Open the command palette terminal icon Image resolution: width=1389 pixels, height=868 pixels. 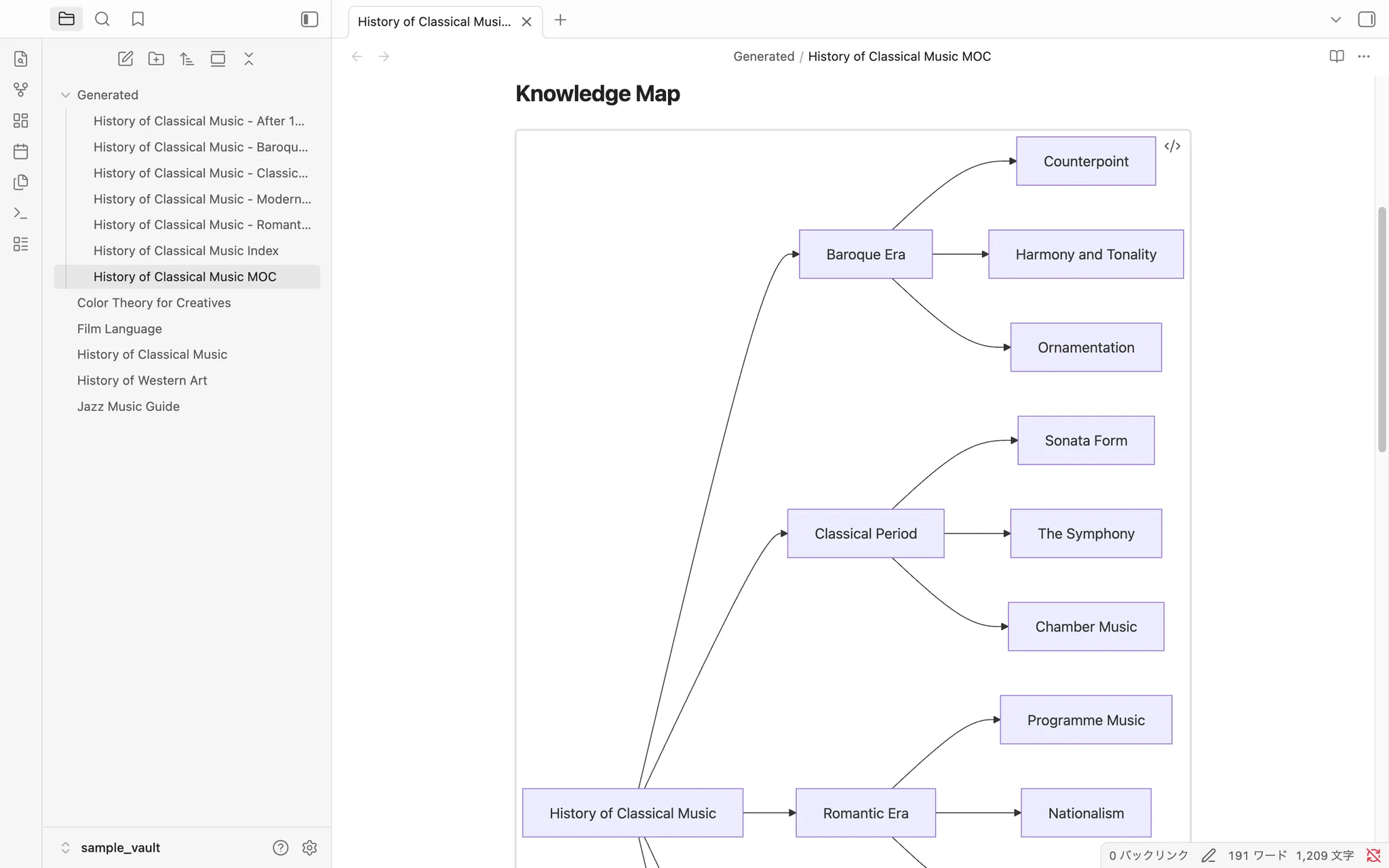(x=21, y=213)
